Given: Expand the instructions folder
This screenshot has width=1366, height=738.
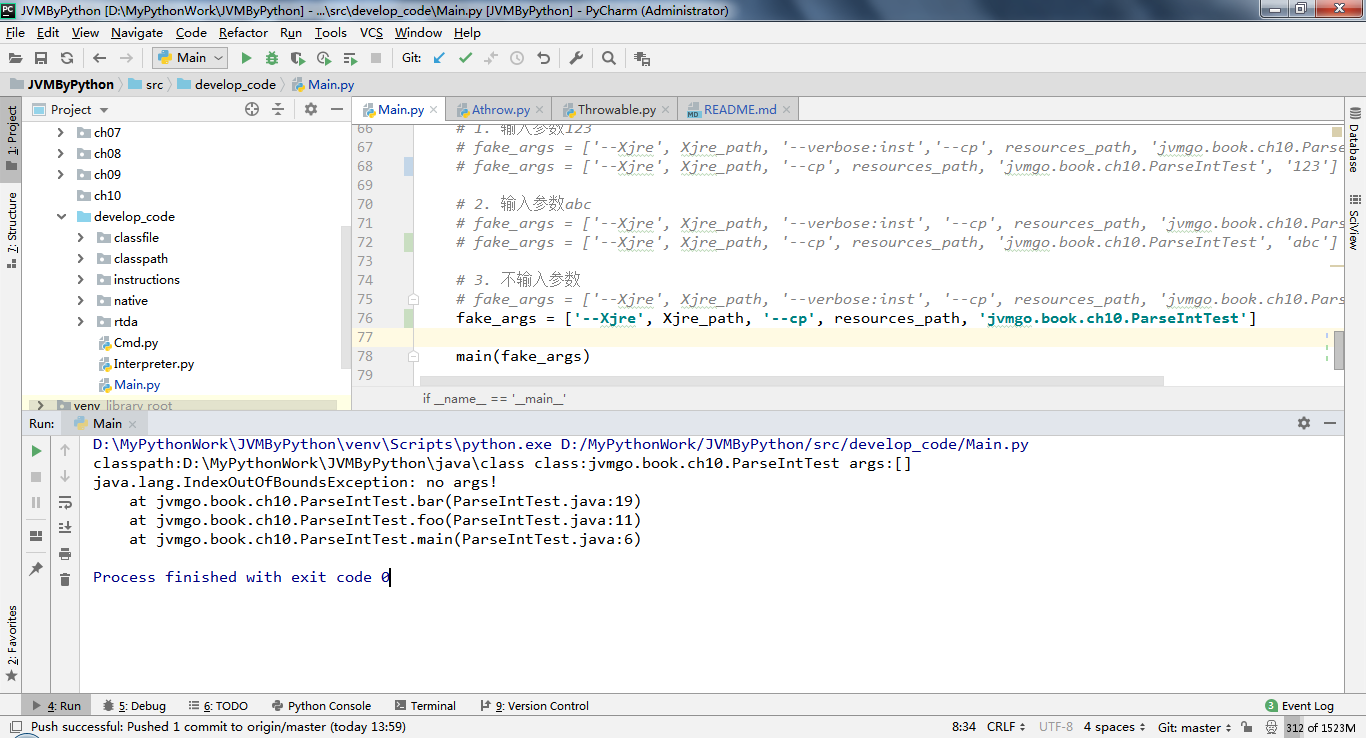Looking at the screenshot, I should pyautogui.click(x=80, y=279).
